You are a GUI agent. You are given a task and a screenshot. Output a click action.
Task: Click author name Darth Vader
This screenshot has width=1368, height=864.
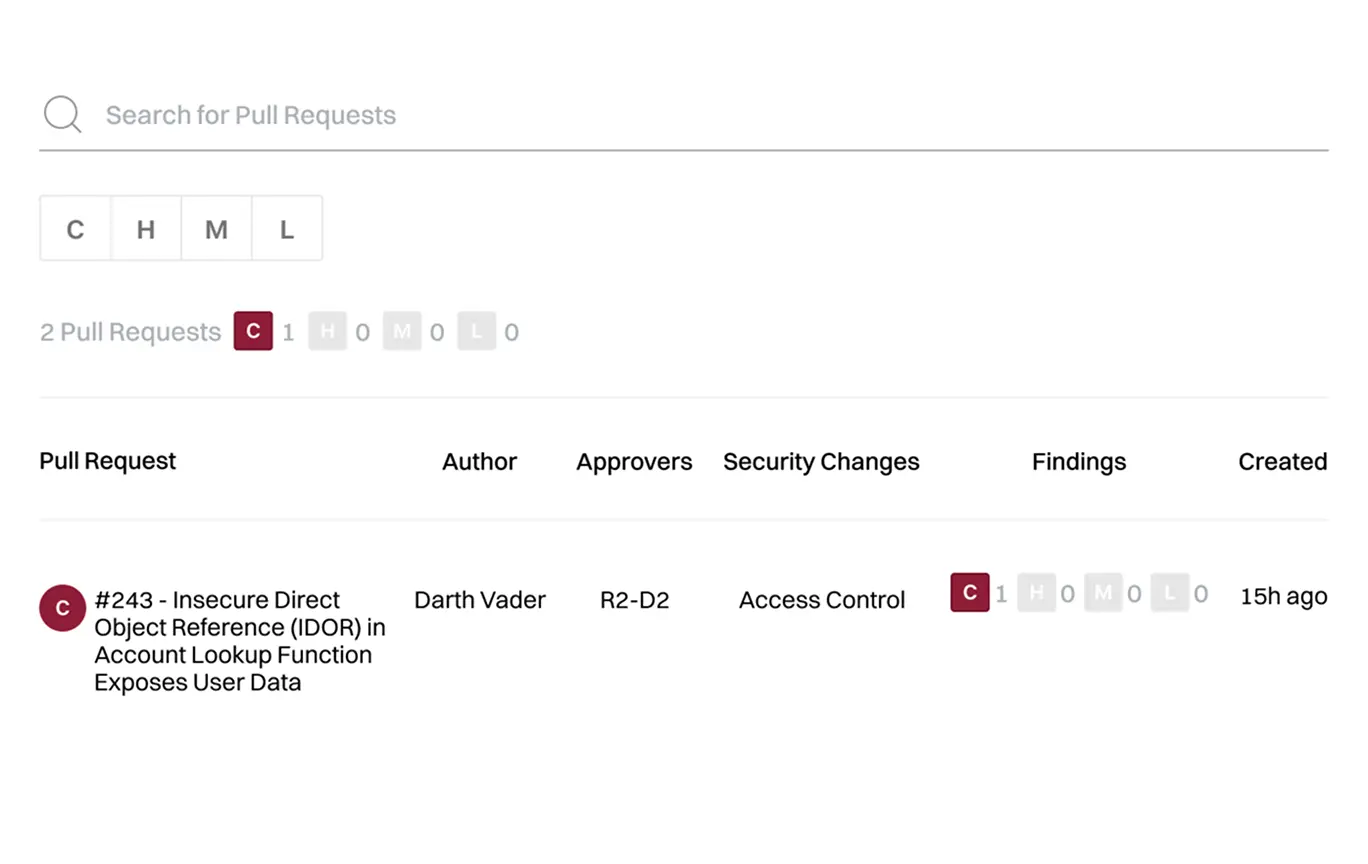(x=480, y=600)
